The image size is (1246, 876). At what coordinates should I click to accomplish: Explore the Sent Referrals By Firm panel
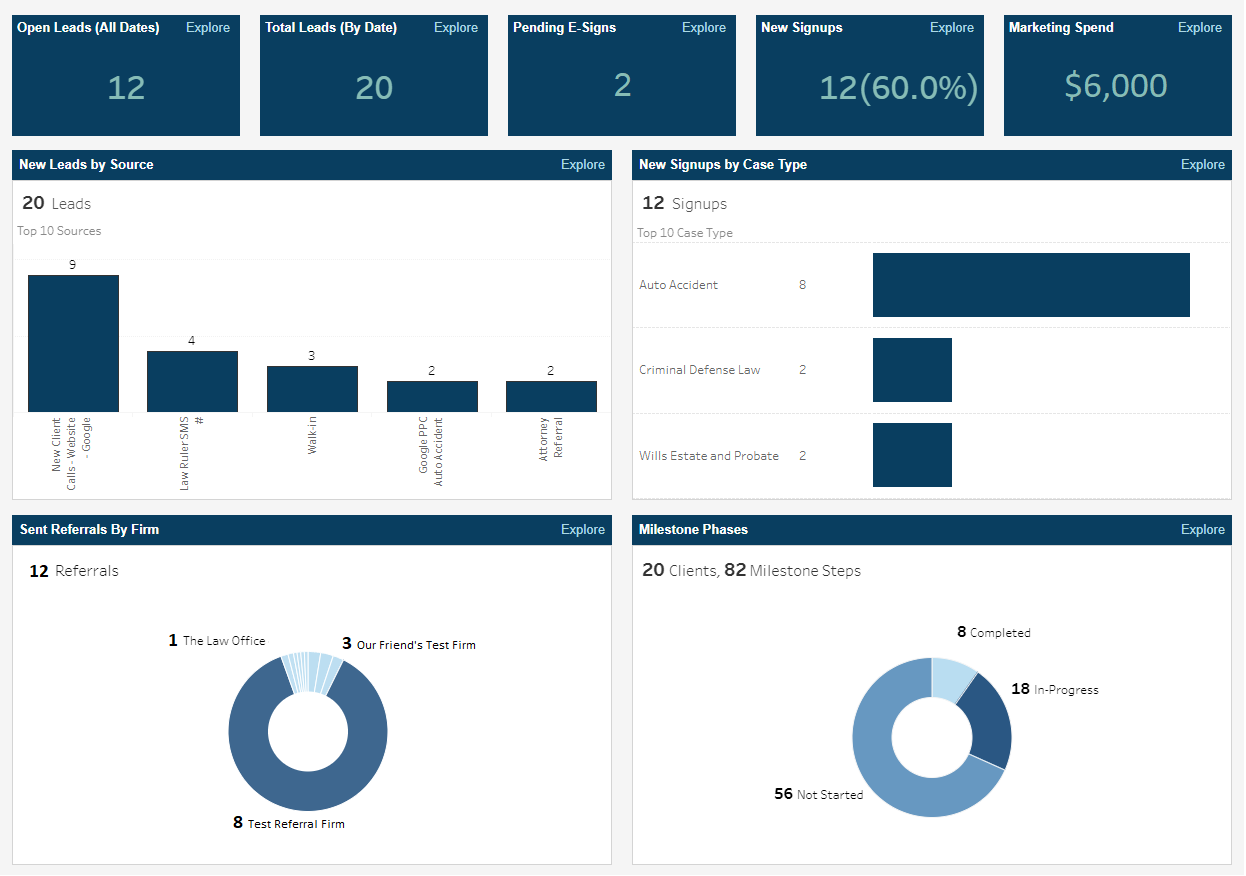point(583,529)
